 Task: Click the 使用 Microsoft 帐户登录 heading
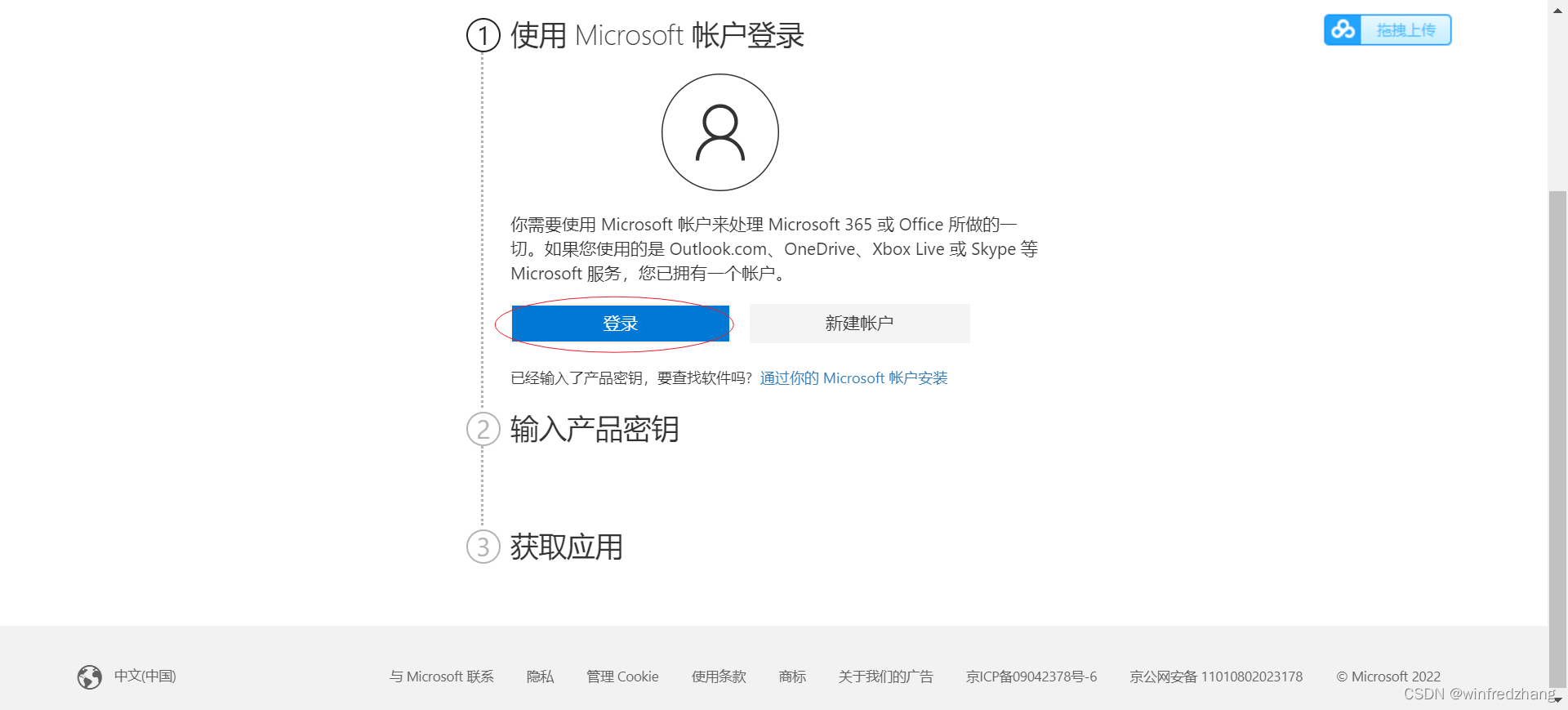tap(657, 35)
